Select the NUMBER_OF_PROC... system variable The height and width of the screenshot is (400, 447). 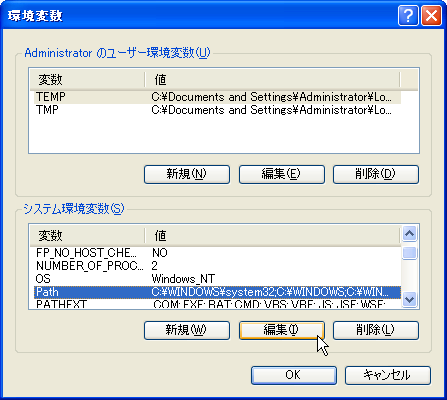[x=217, y=266]
